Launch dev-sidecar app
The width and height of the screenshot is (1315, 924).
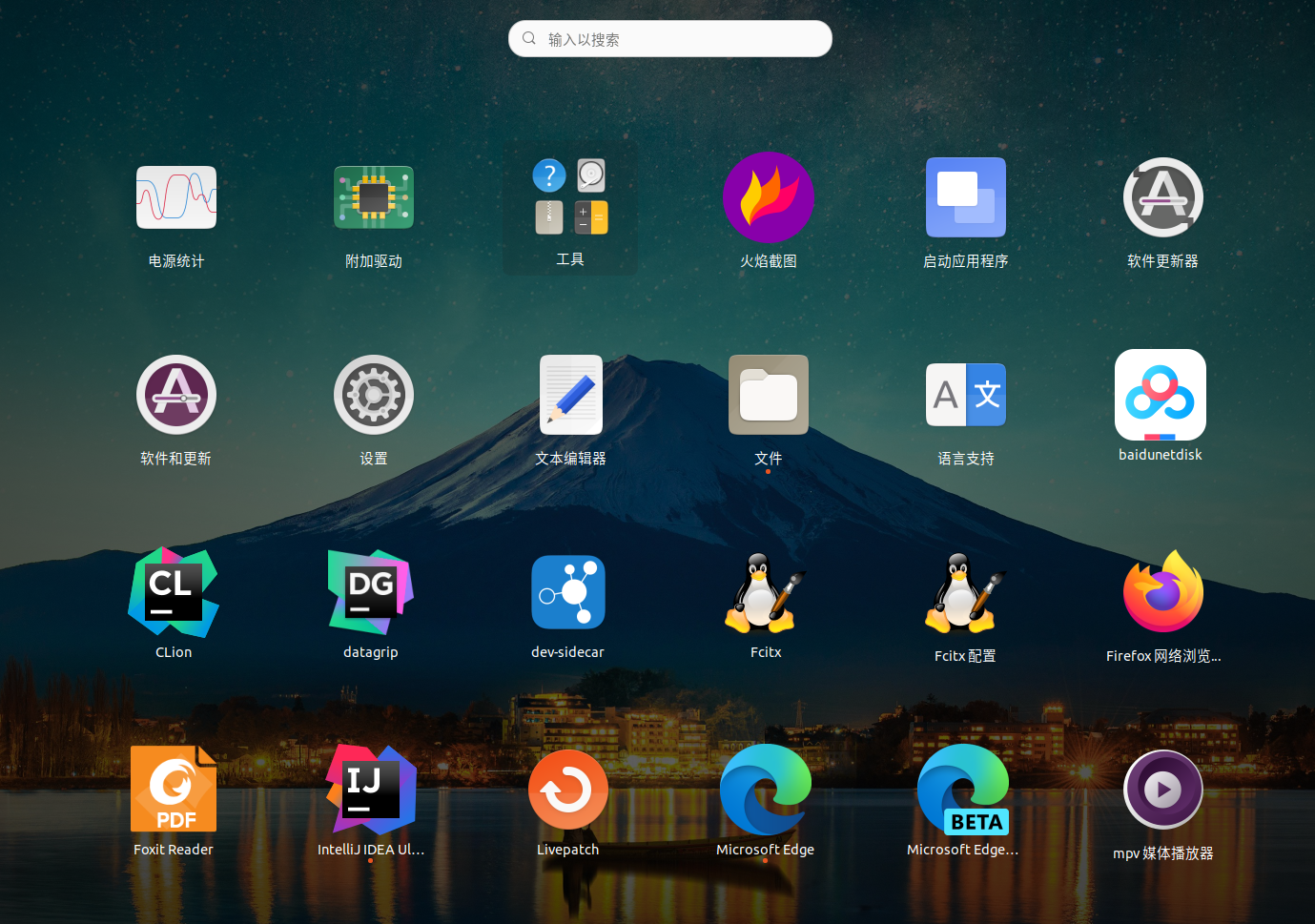tap(568, 592)
